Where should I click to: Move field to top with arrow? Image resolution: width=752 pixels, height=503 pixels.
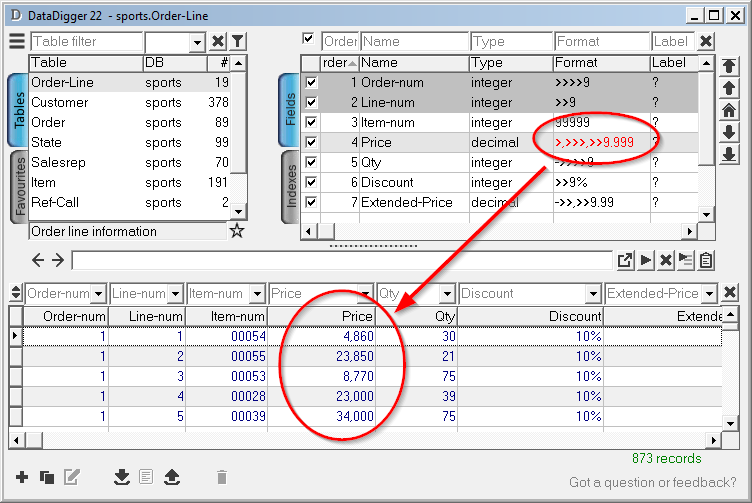point(729,66)
